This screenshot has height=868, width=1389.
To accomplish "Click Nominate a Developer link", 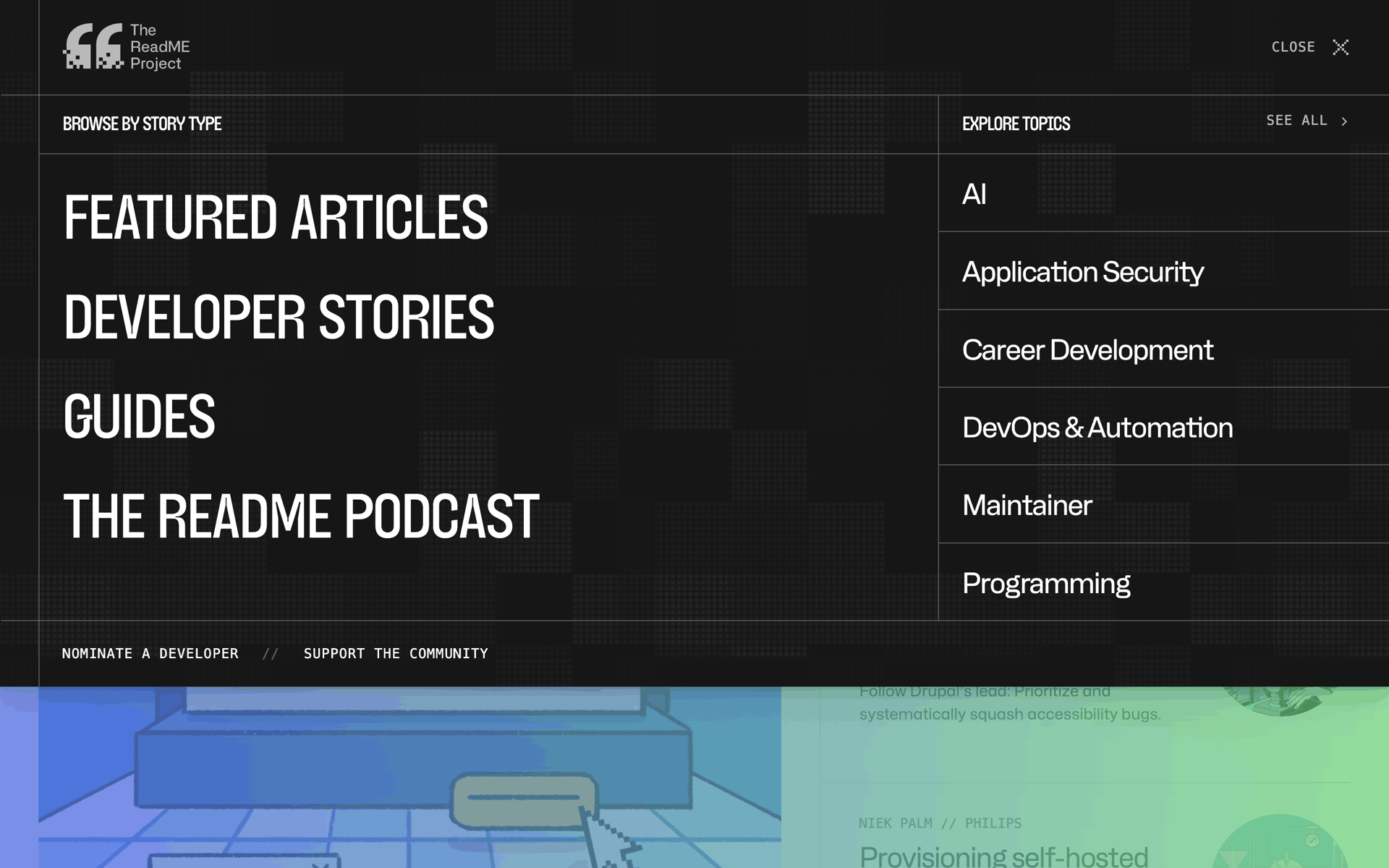I will point(150,654).
